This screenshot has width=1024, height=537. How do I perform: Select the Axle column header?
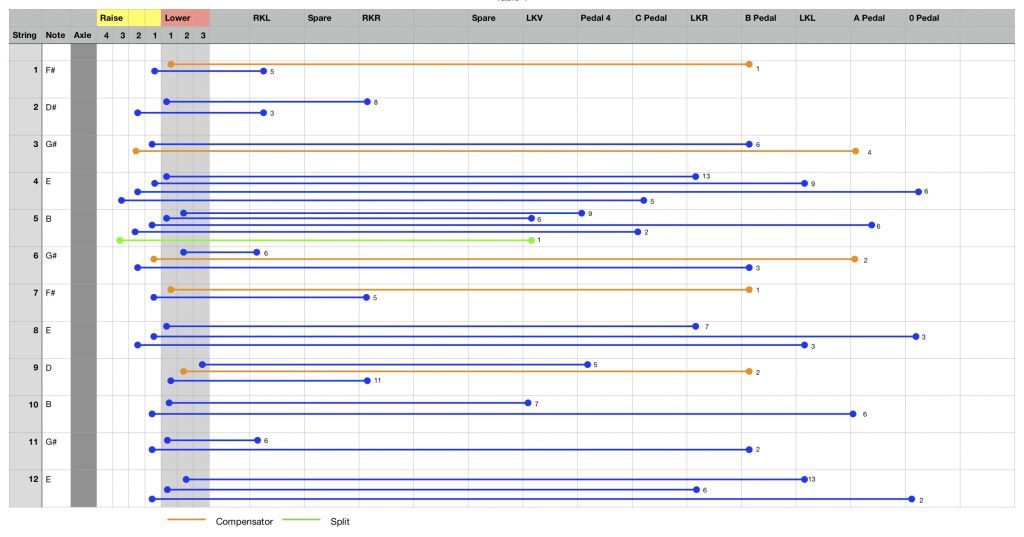(x=82, y=35)
